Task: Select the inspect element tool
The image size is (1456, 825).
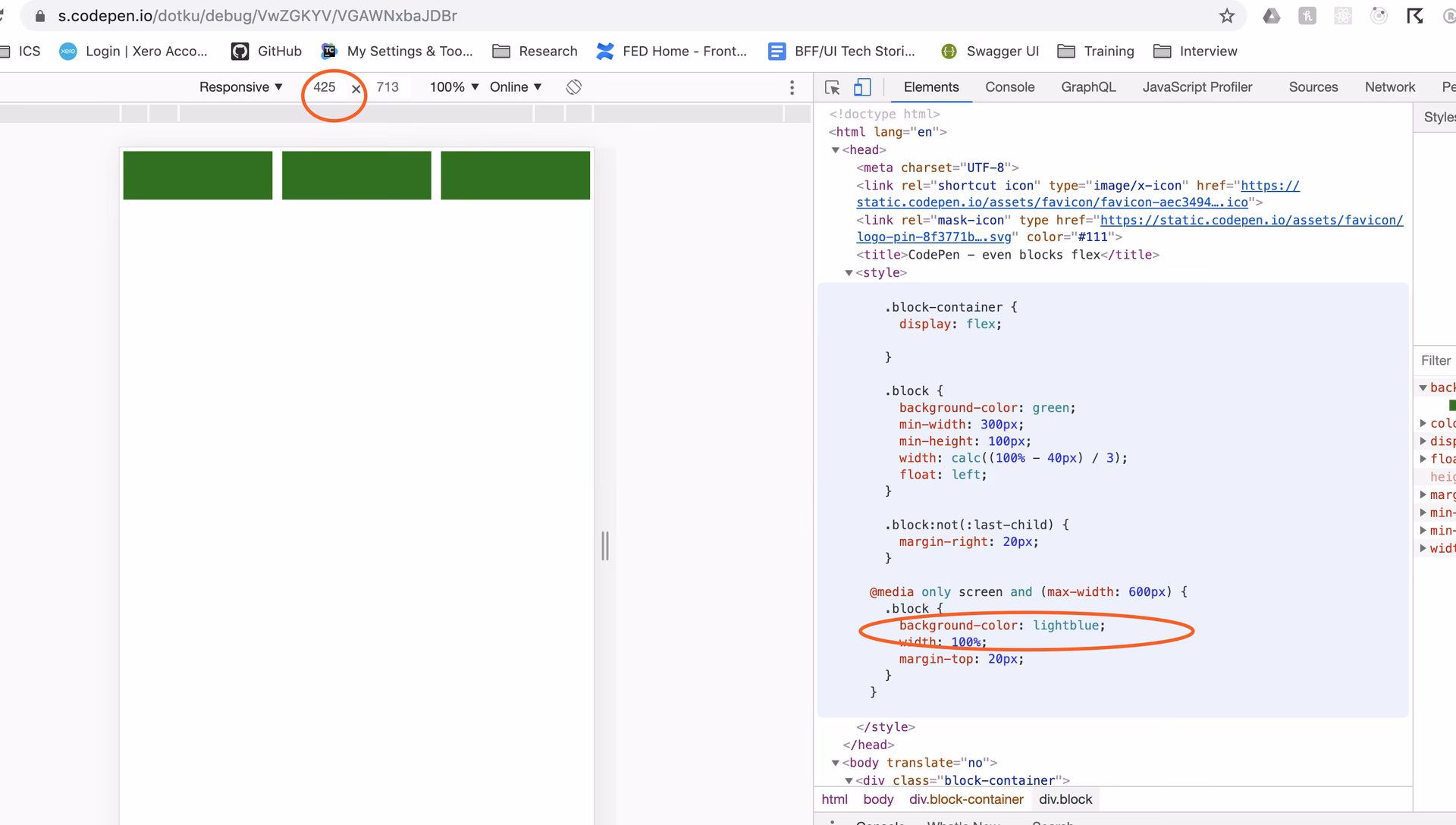Action: [x=833, y=87]
